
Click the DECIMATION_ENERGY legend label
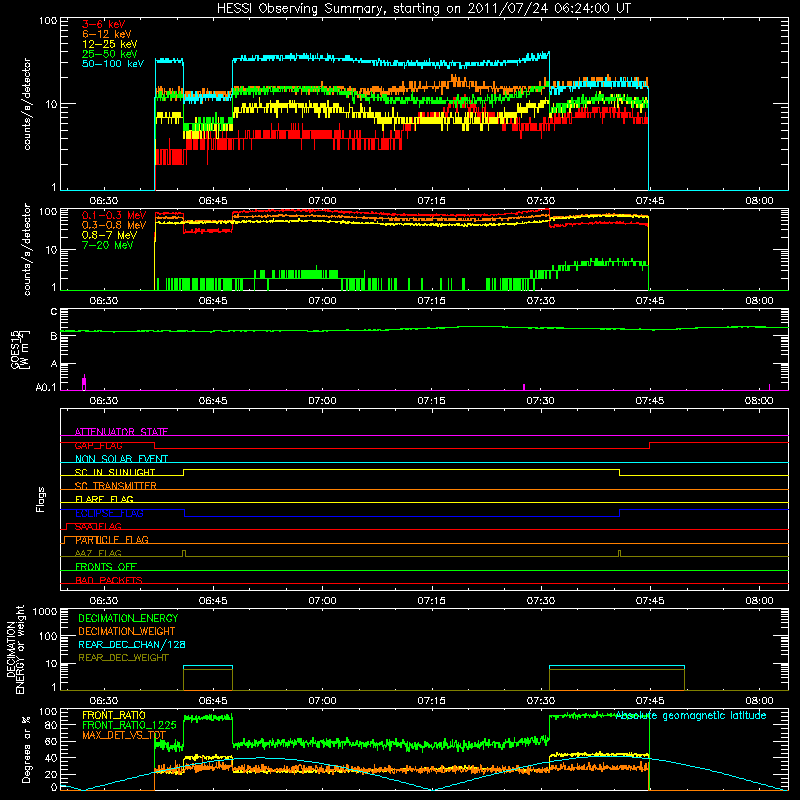(128, 618)
